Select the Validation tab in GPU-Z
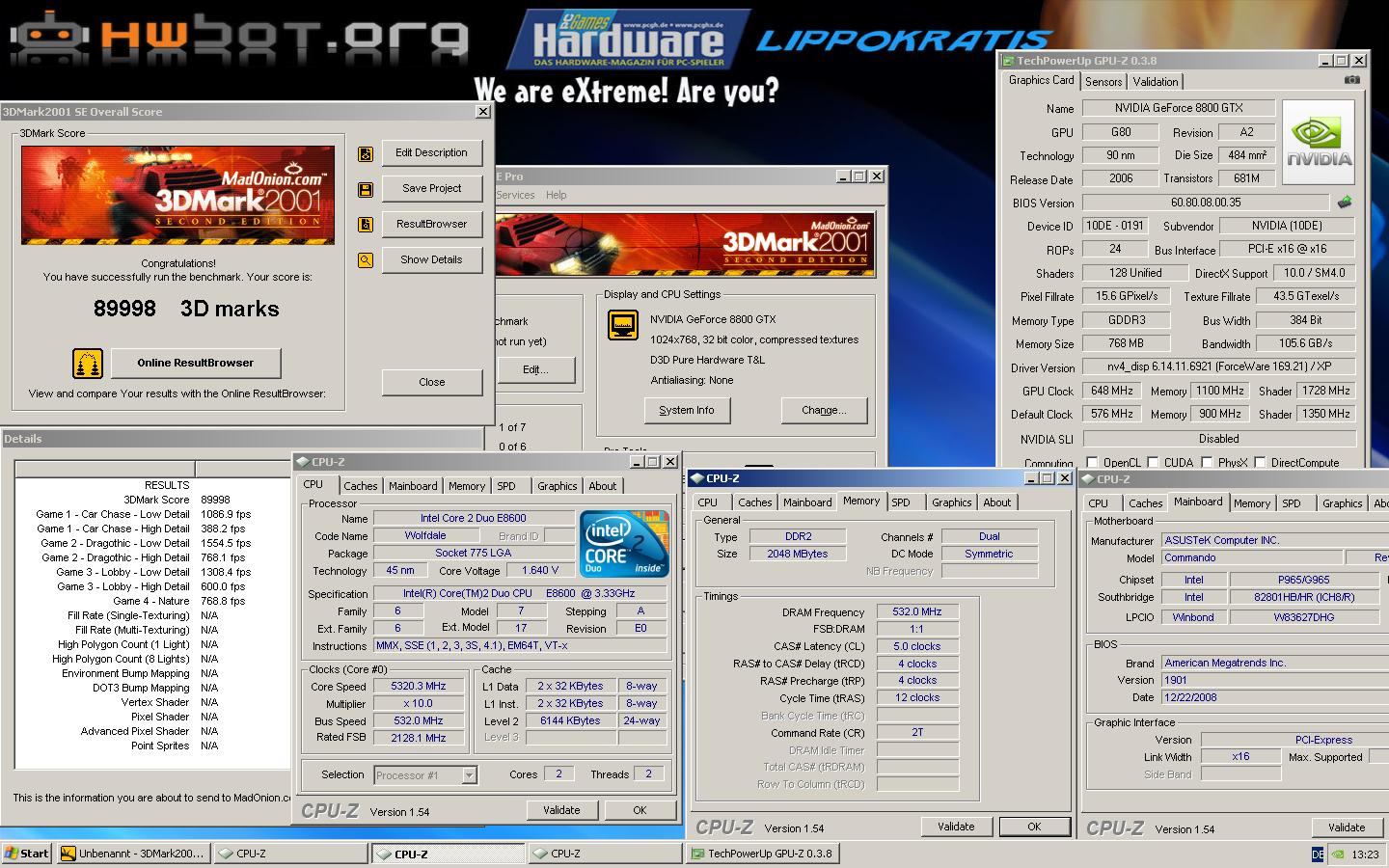Viewport: 1389px width, 868px height. [1156, 82]
